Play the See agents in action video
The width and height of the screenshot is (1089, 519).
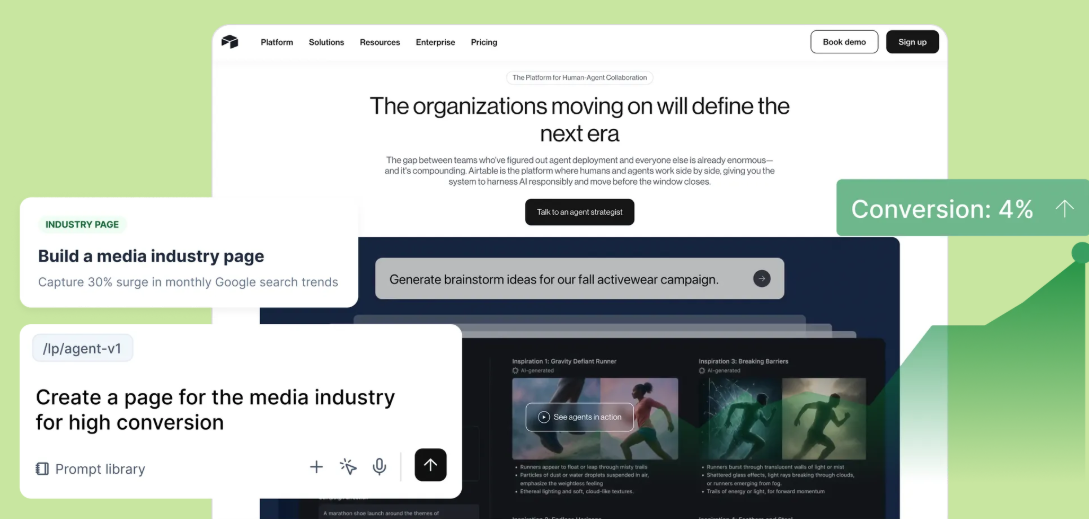(579, 417)
